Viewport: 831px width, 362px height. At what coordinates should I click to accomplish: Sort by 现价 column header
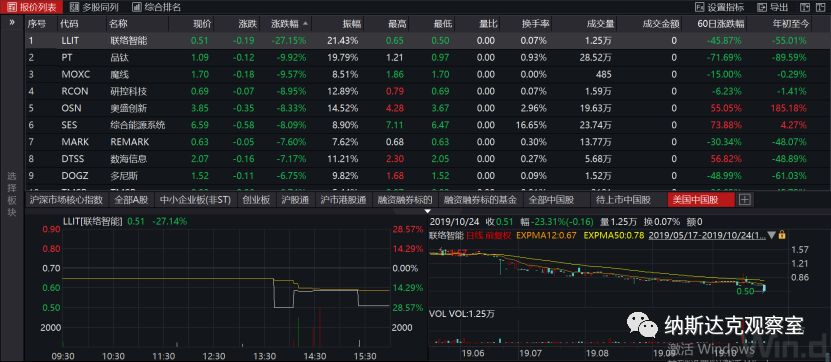tap(202, 24)
